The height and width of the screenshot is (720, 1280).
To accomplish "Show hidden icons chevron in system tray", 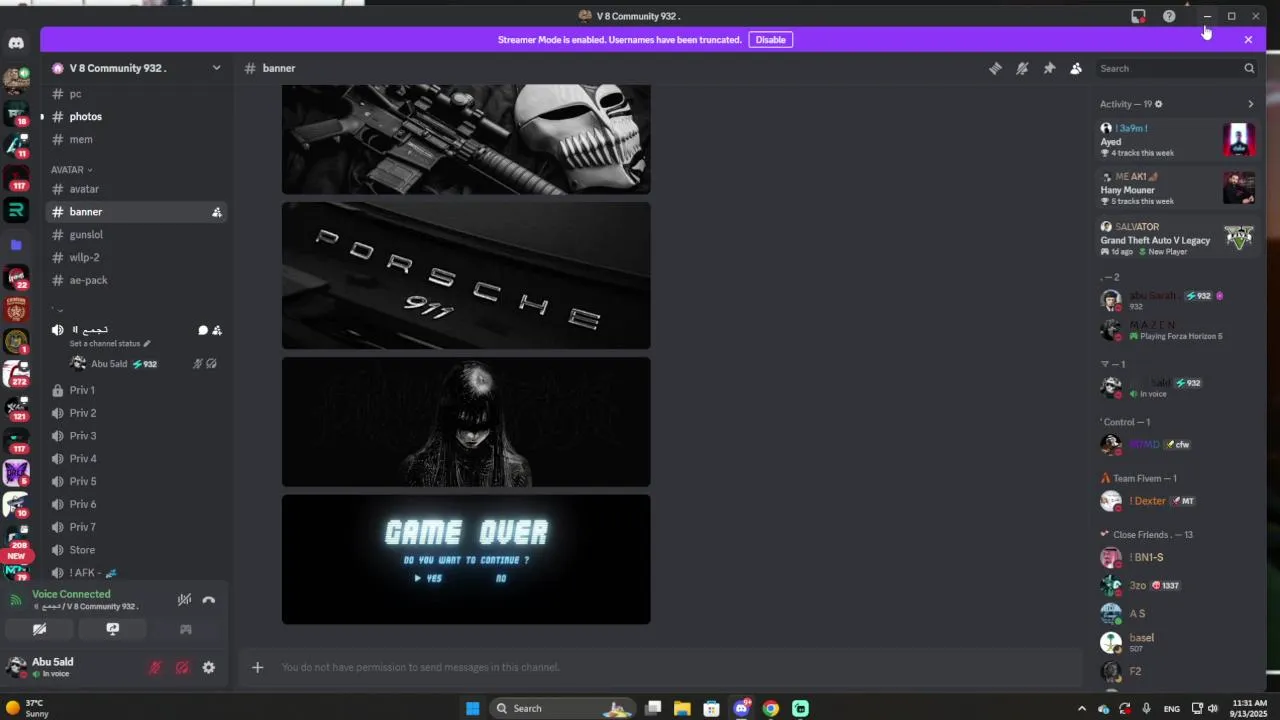I will click(1081, 708).
